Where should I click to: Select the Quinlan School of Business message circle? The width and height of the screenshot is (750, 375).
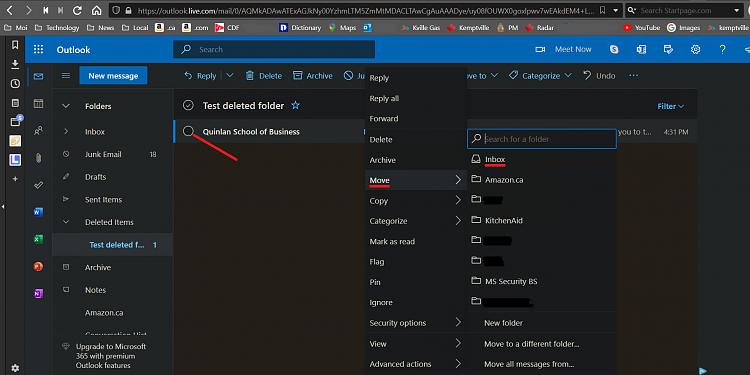coord(188,132)
